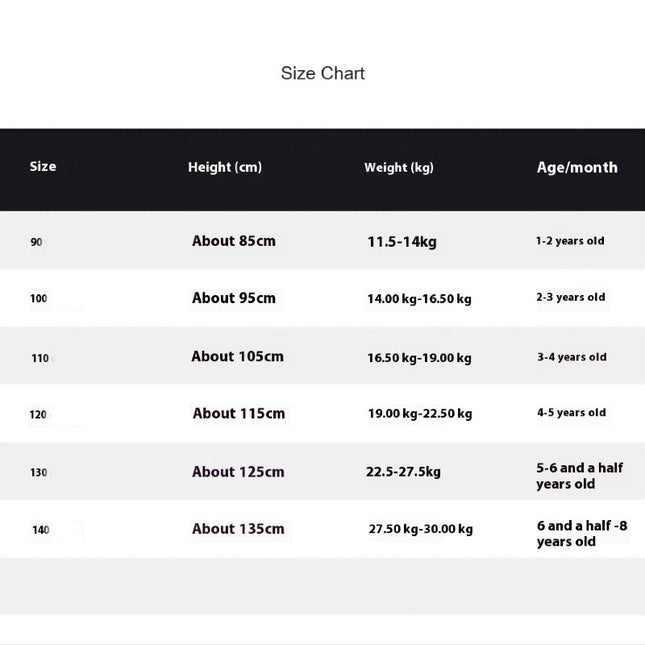Click the Size Chart title
645x645 pixels.
322,74
